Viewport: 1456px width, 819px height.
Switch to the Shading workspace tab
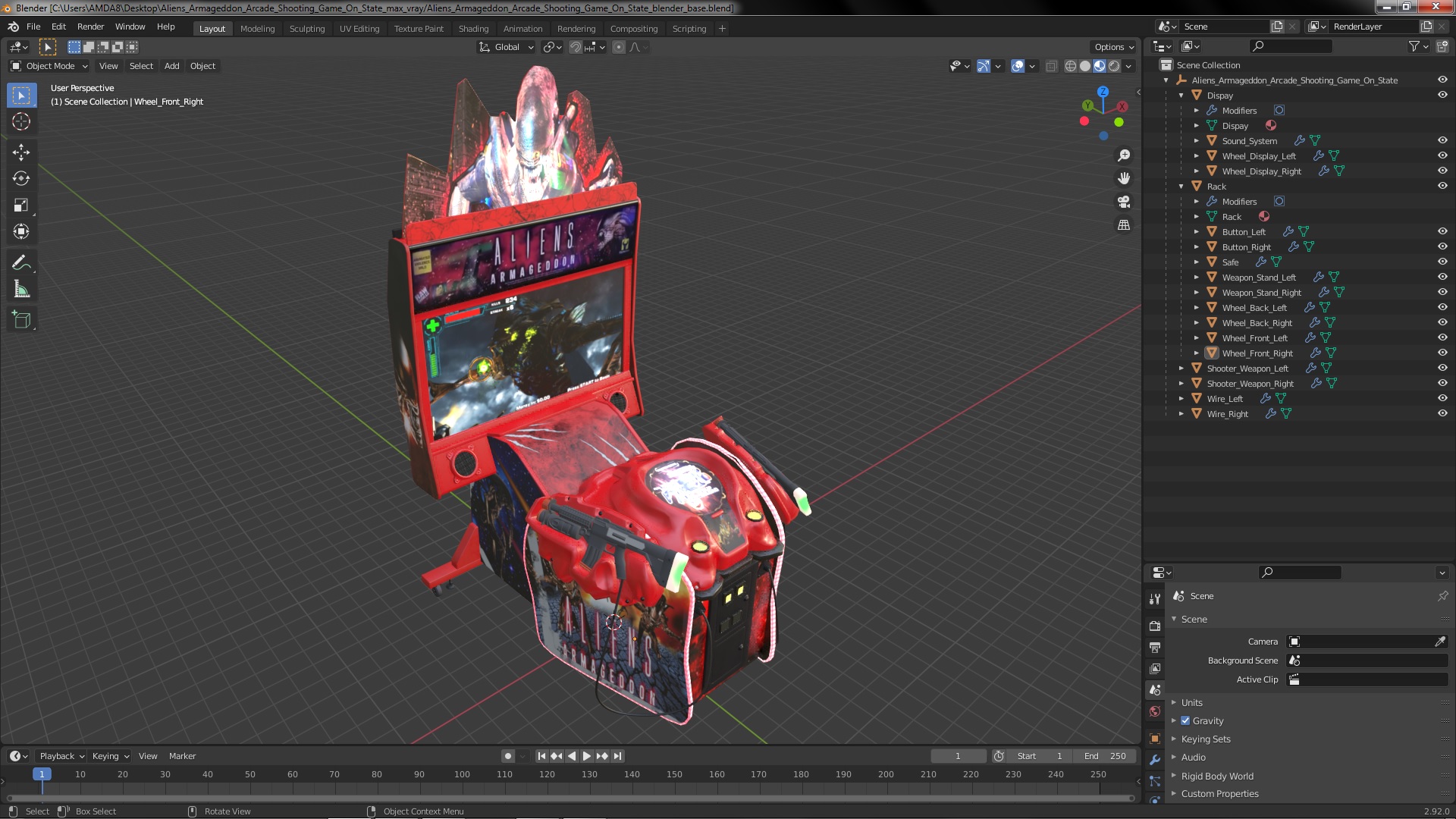click(x=473, y=29)
